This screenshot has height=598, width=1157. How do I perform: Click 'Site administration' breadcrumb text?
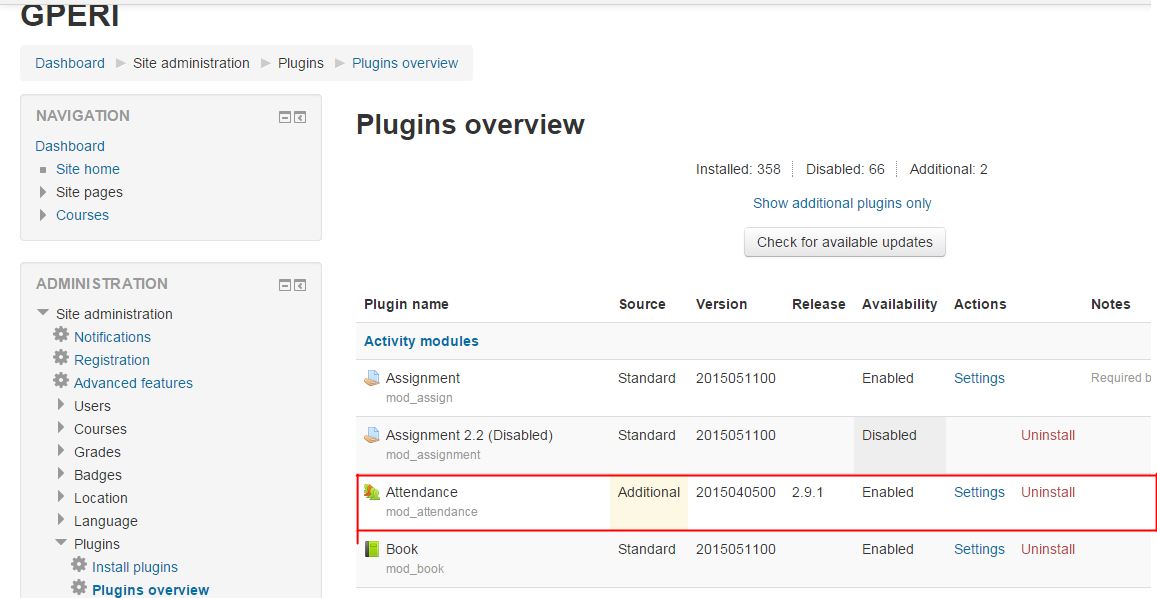coord(191,63)
